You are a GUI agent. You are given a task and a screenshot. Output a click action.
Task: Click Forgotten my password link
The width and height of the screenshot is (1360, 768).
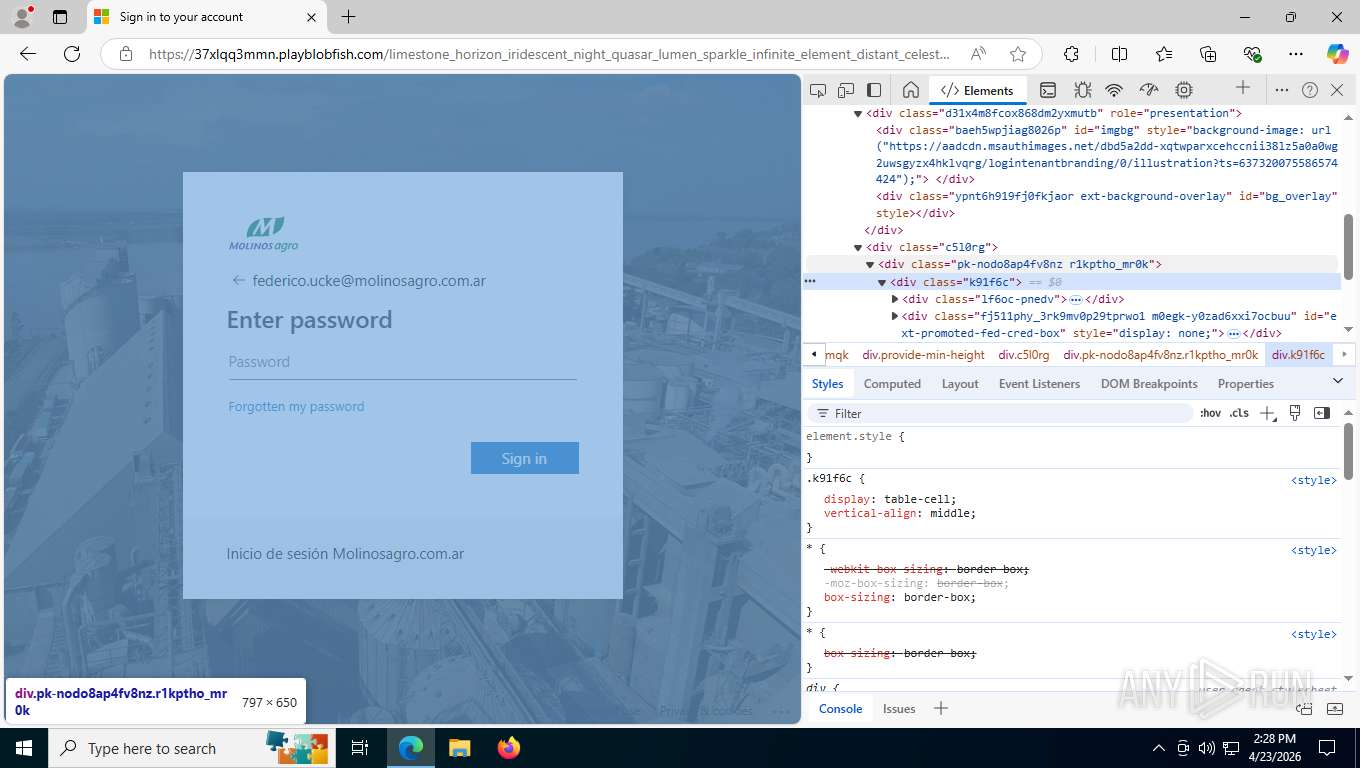pyautogui.click(x=296, y=406)
